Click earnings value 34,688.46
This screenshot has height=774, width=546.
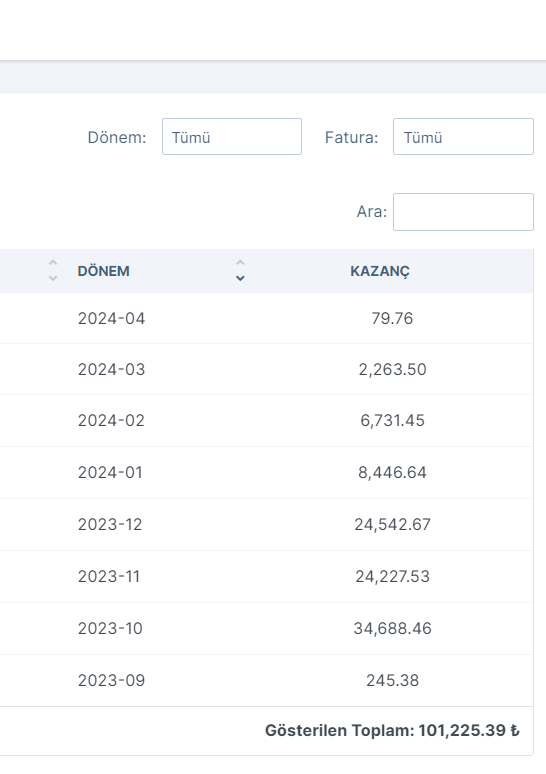(392, 628)
